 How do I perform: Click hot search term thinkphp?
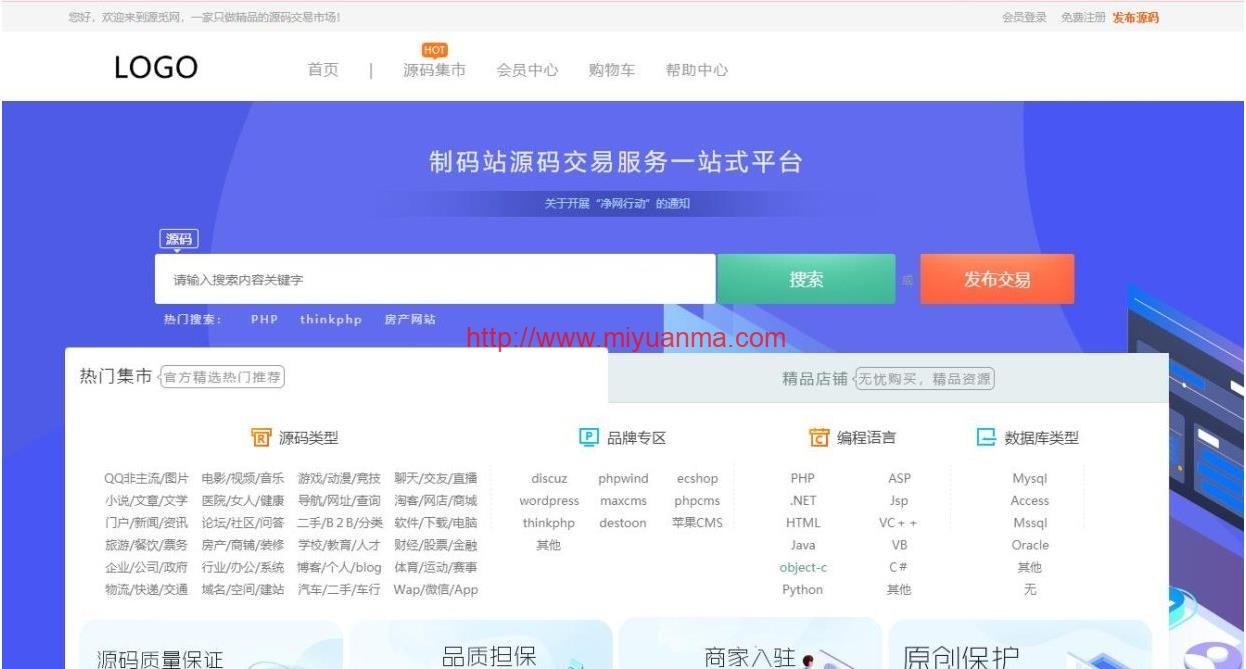pos(330,320)
